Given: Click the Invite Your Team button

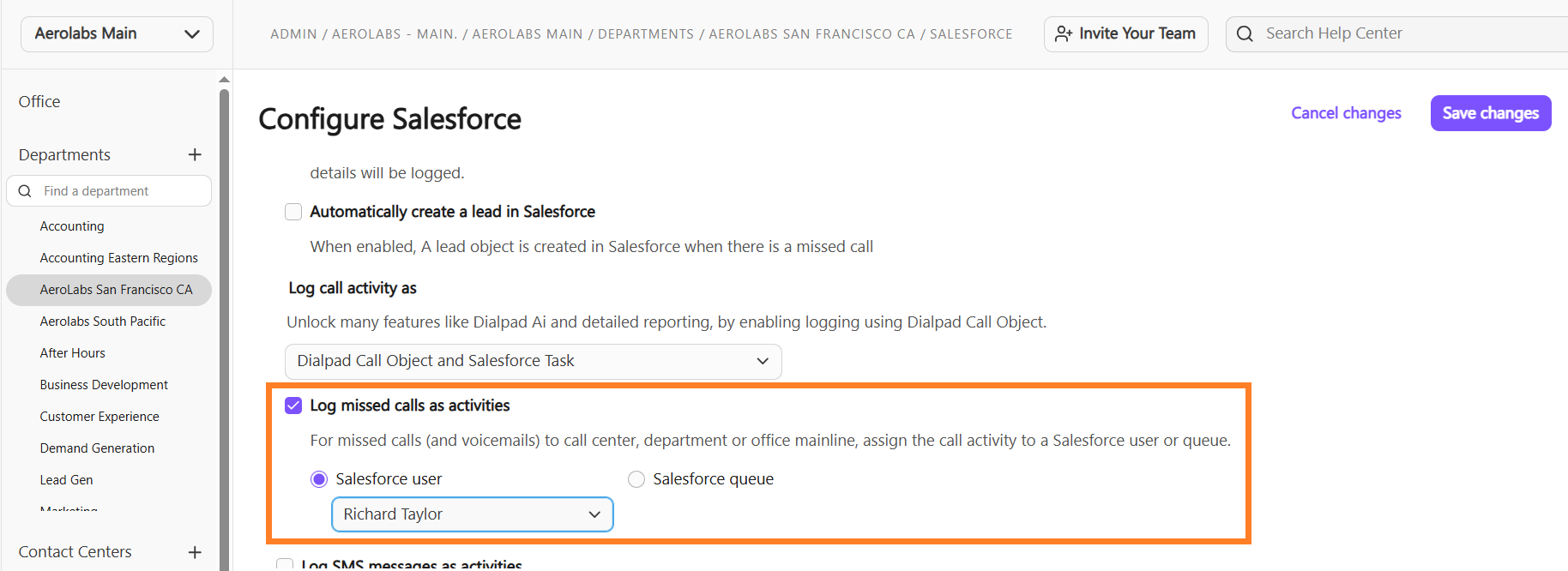Looking at the screenshot, I should click(1125, 33).
